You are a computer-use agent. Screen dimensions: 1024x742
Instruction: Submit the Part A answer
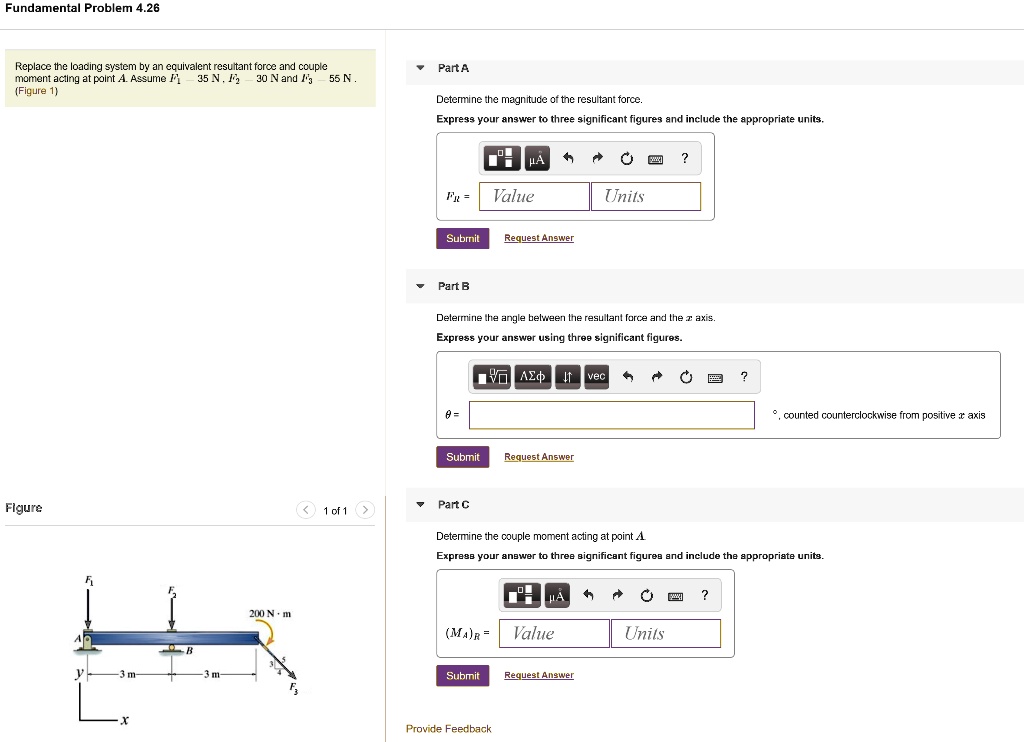462,238
